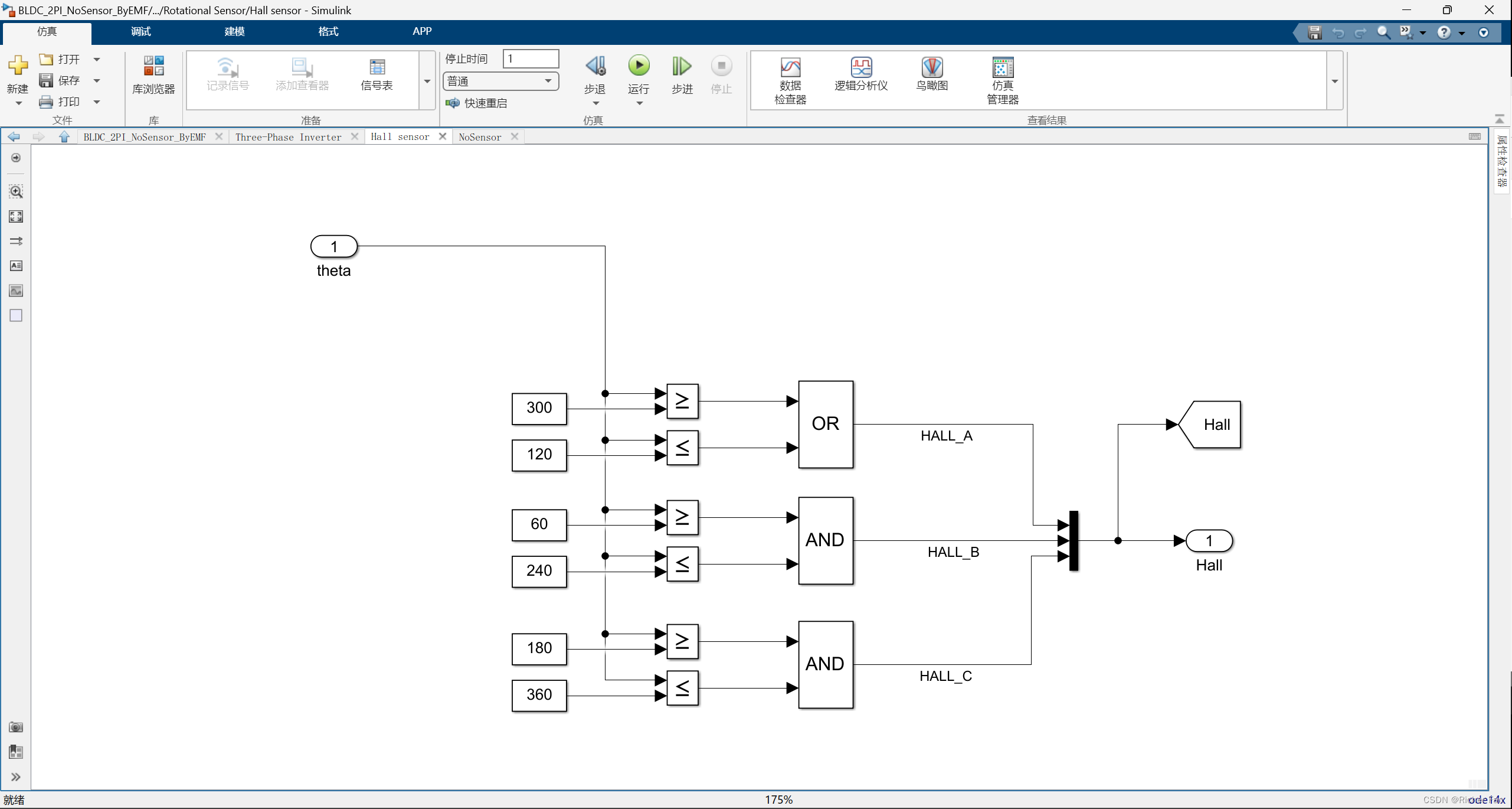Click the search magnifier icon in title ribbon
The height and width of the screenshot is (809, 1512).
tap(1383, 32)
